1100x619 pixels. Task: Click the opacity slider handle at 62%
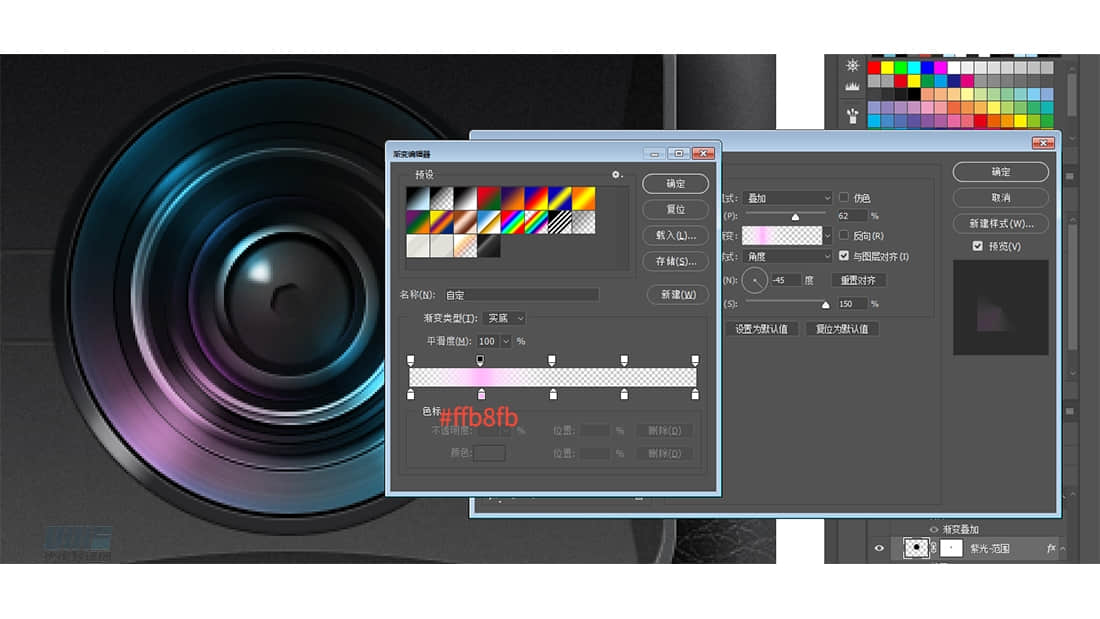[795, 217]
